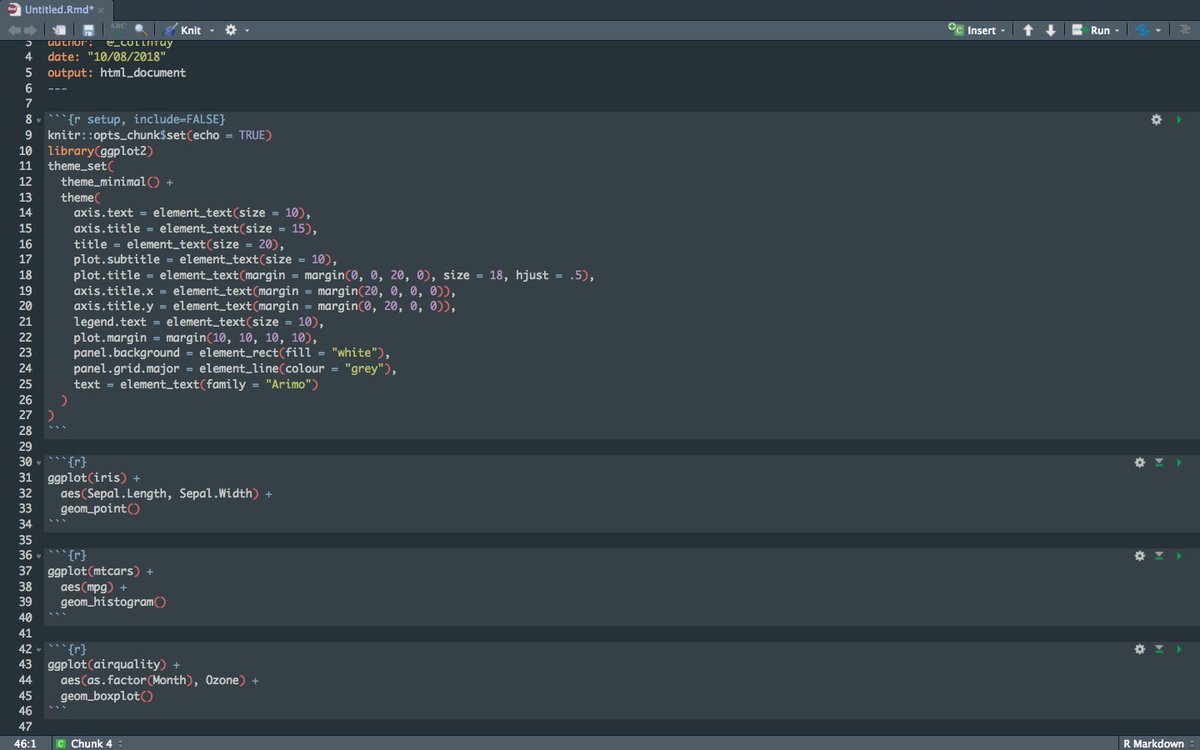Close the Untitled.Rmd tab
Image resolution: width=1200 pixels, height=750 pixels.
[x=101, y=9]
